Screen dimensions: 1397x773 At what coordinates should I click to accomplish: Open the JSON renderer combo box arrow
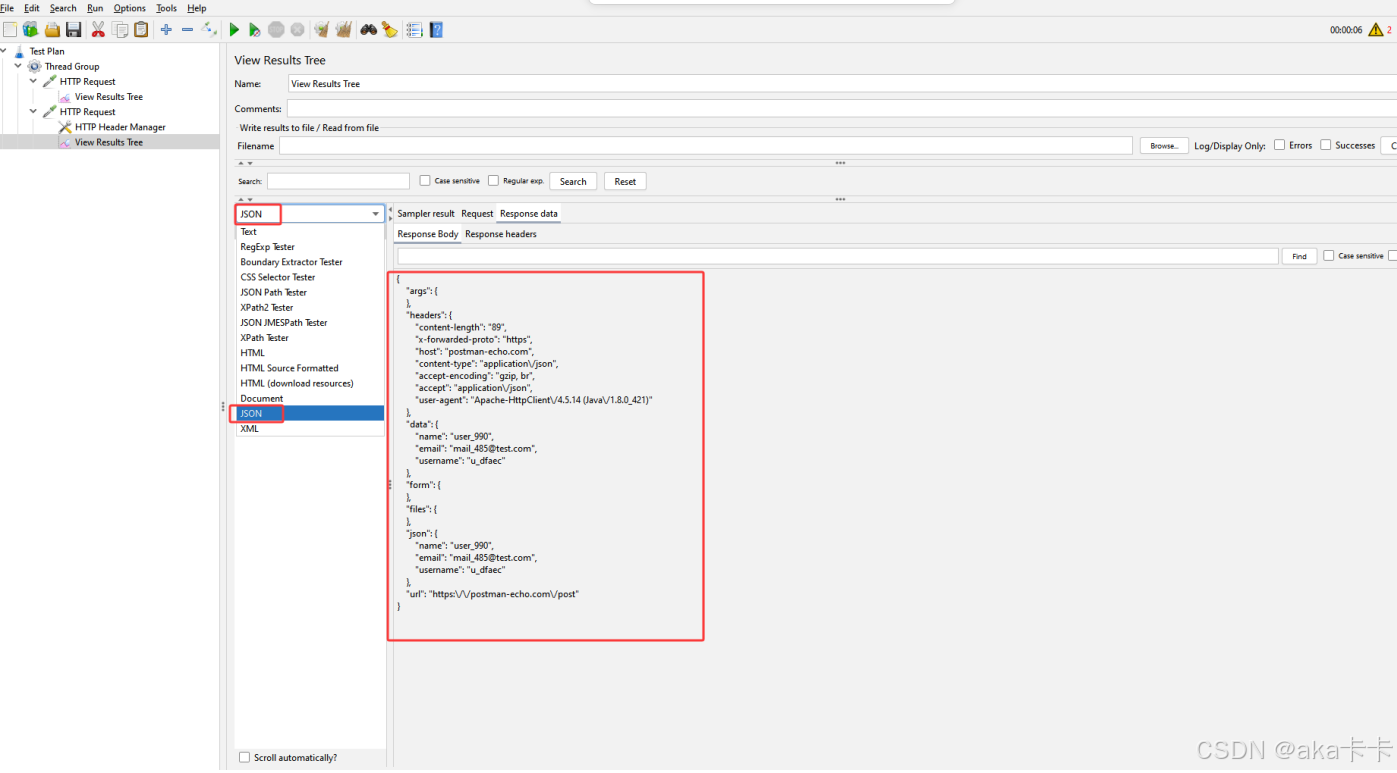pyautogui.click(x=376, y=214)
